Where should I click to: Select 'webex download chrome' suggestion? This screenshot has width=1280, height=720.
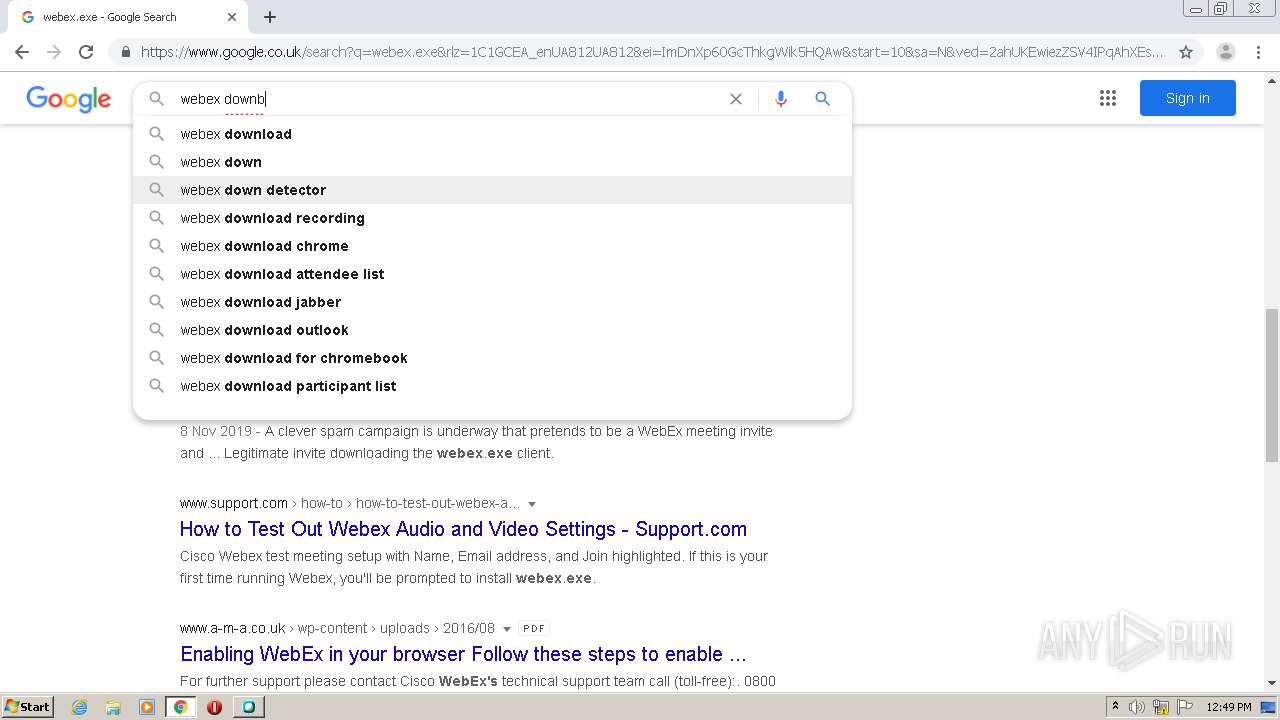click(x=492, y=246)
